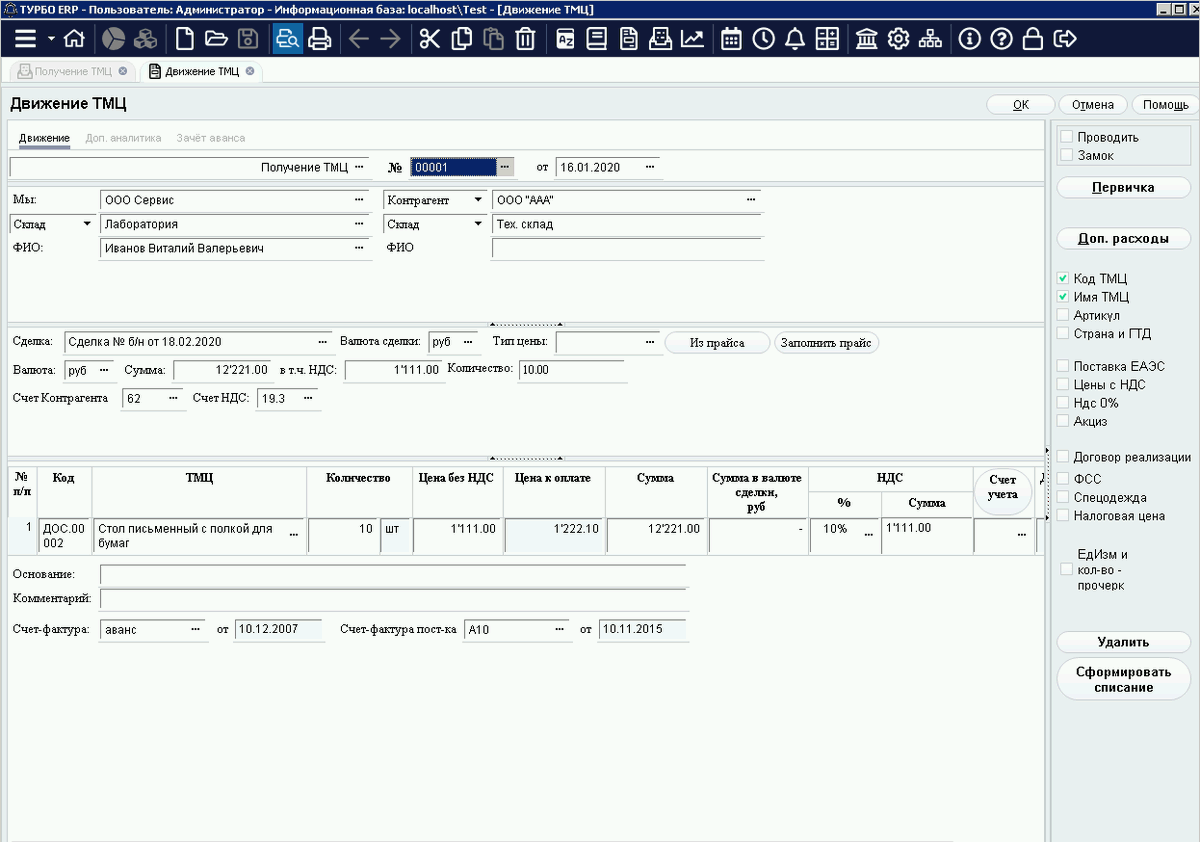Open Счет НДС 19.3 selector

(x=308, y=399)
